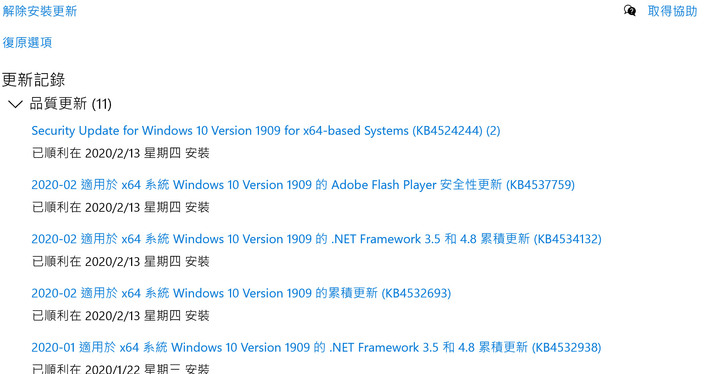This screenshot has height=374, width=720.
Task: Click the (2) suffix of the KB4524244 entry
Action: 493,131
